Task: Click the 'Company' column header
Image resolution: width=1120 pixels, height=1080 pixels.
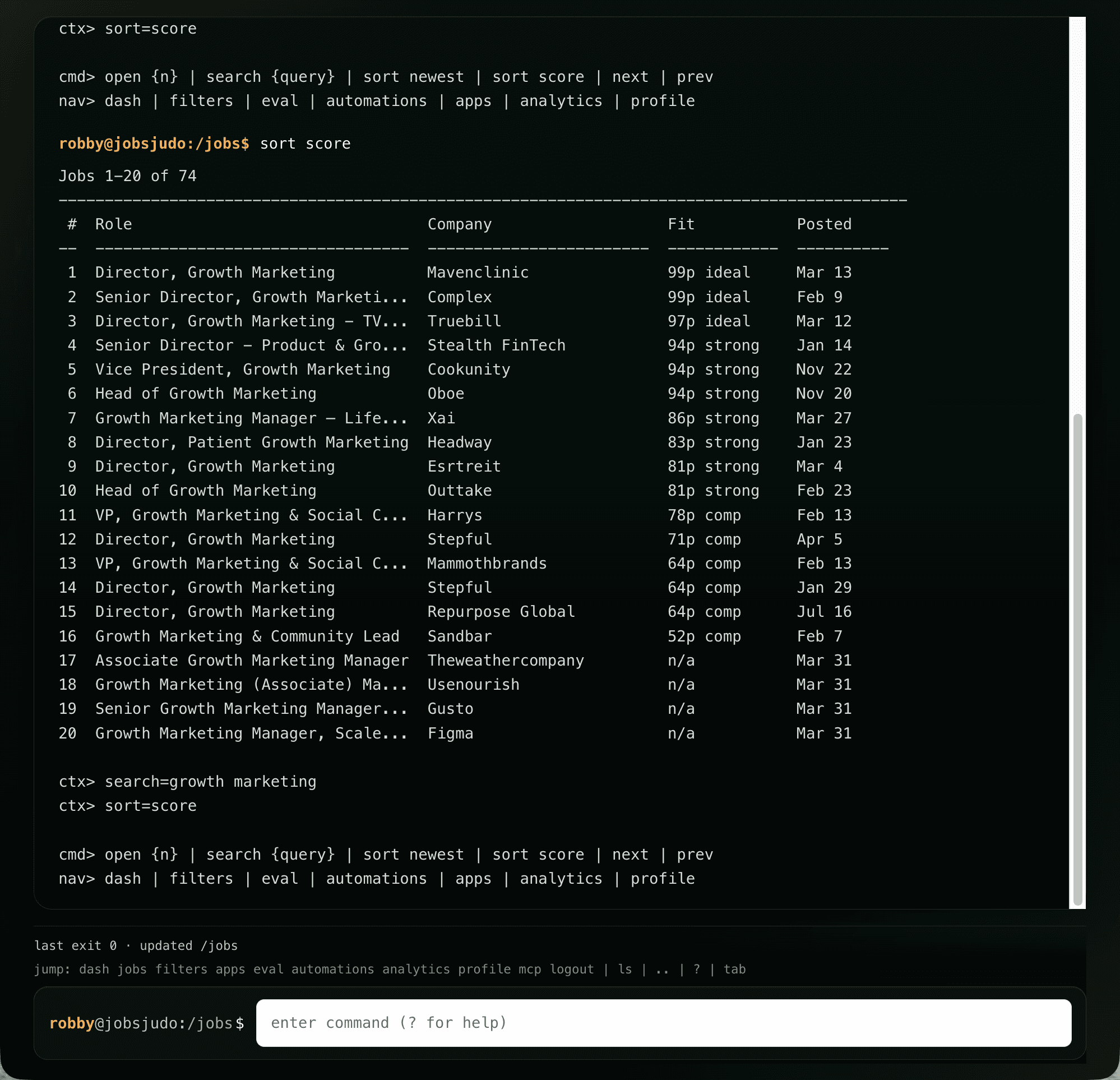Action: 460,224
